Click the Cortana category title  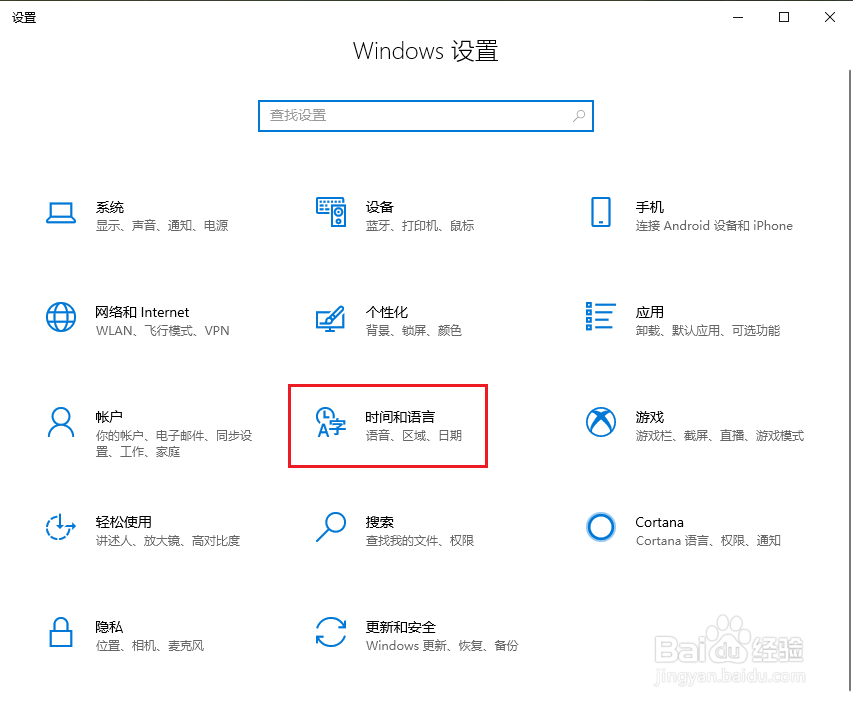[x=659, y=522]
